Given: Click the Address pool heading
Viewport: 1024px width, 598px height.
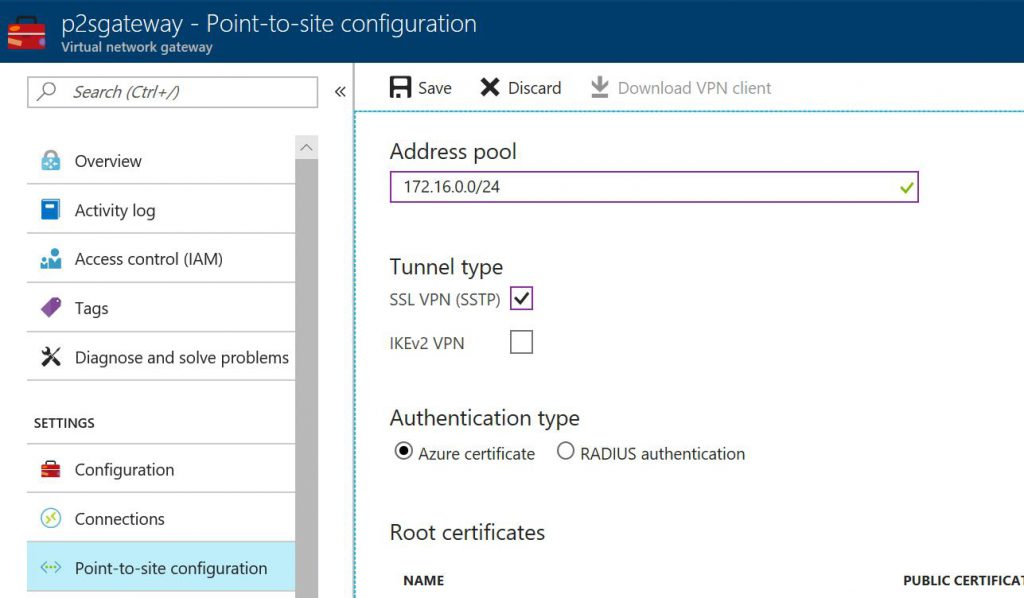Looking at the screenshot, I should click(x=453, y=151).
